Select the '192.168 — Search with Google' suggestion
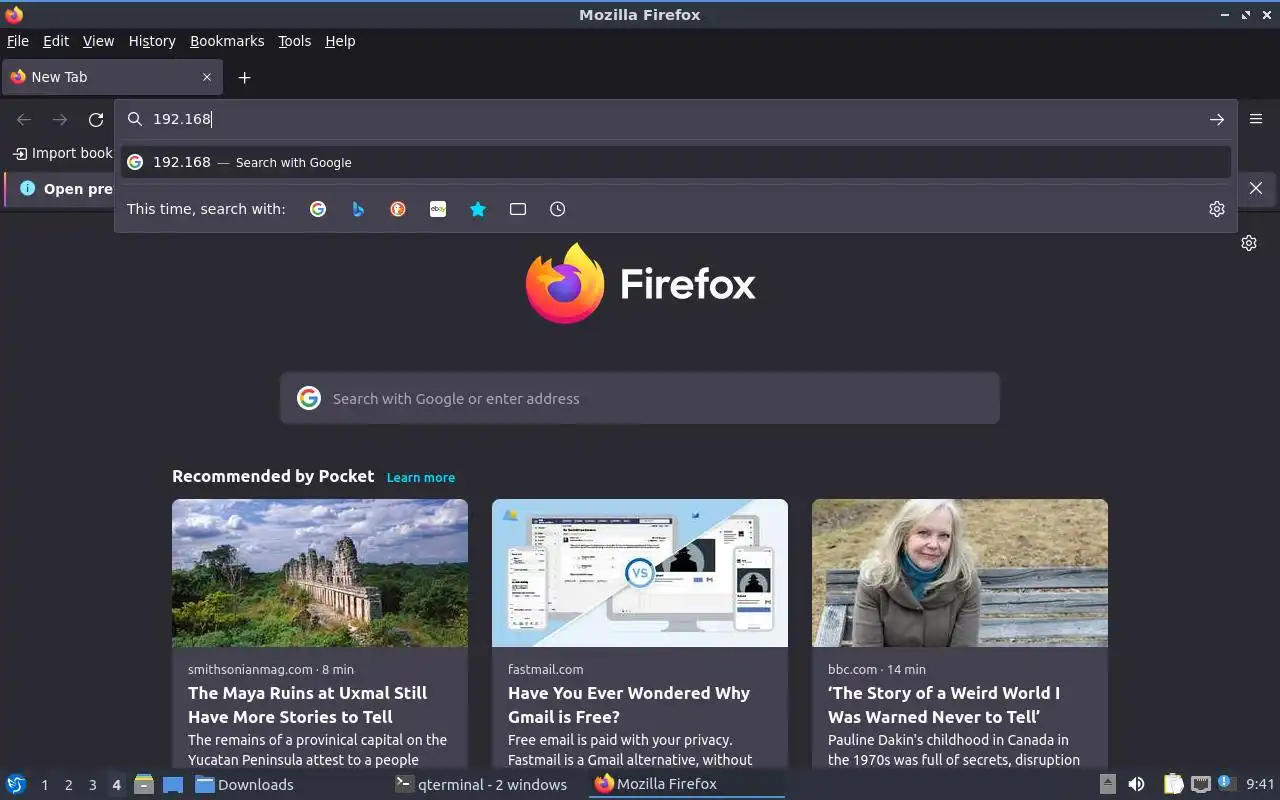The height and width of the screenshot is (800, 1280). [x=675, y=162]
